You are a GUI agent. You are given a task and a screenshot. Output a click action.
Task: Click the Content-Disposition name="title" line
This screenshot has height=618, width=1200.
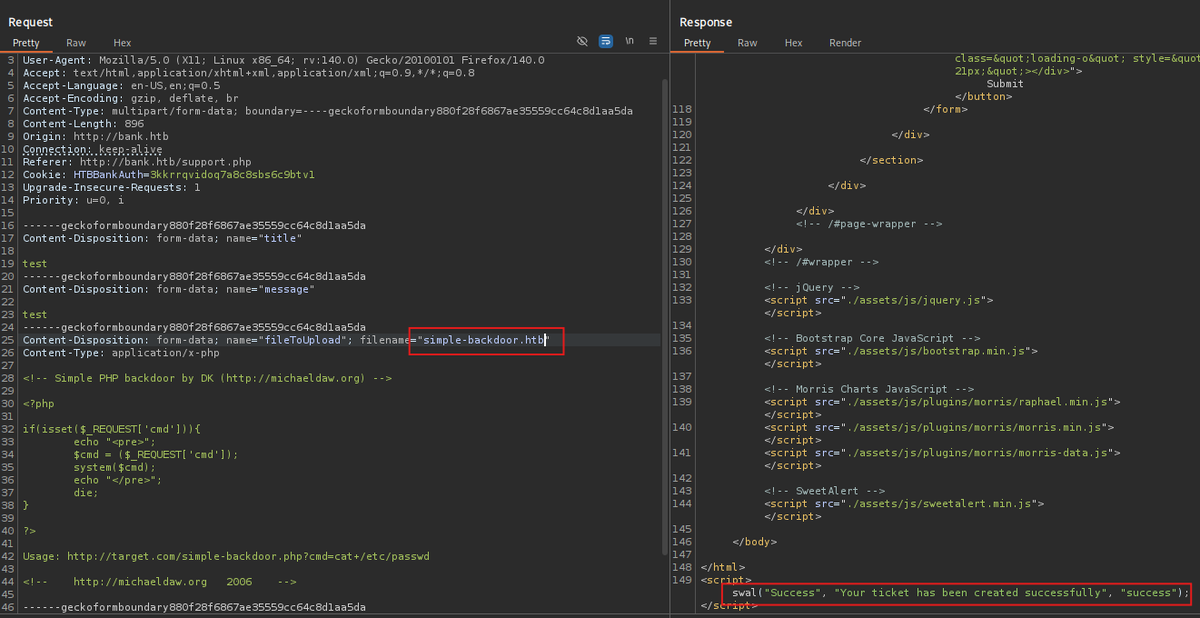click(162, 238)
